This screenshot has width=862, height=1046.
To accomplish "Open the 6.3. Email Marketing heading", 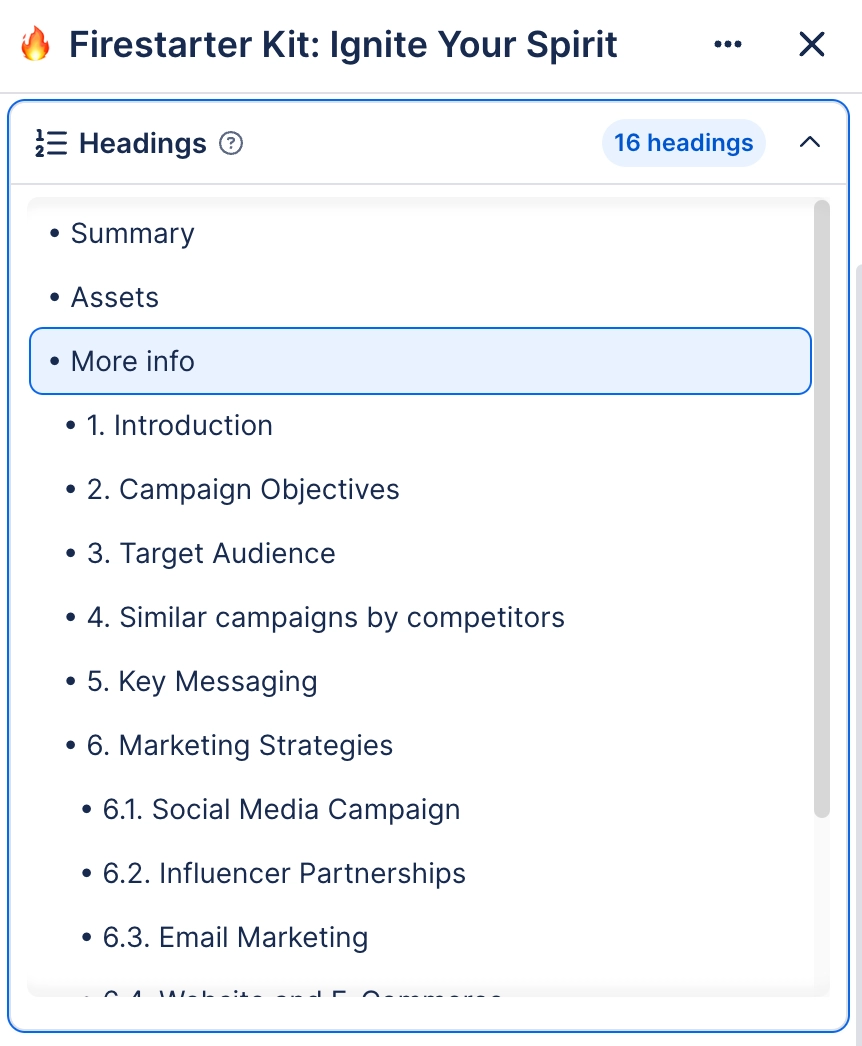I will point(234,937).
